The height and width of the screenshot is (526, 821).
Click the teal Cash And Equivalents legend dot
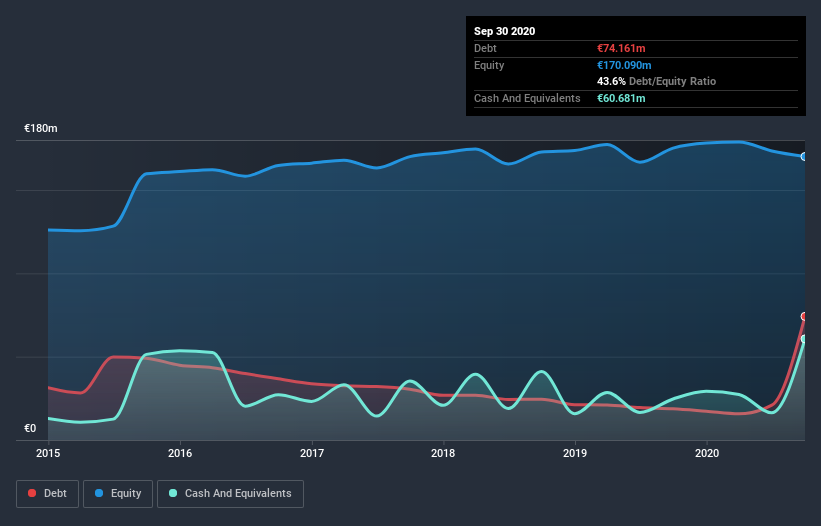coord(174,493)
